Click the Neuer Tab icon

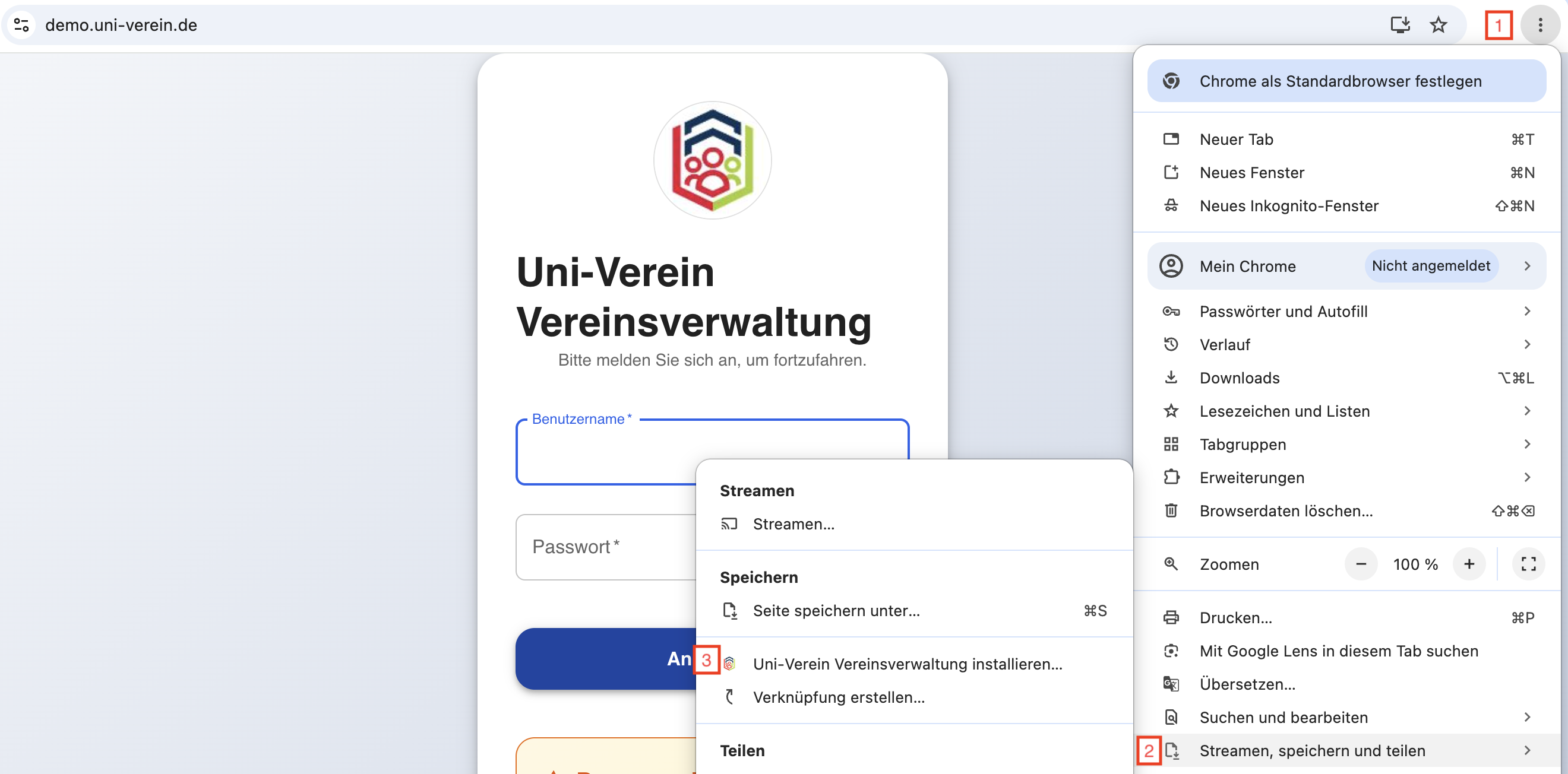click(1171, 139)
